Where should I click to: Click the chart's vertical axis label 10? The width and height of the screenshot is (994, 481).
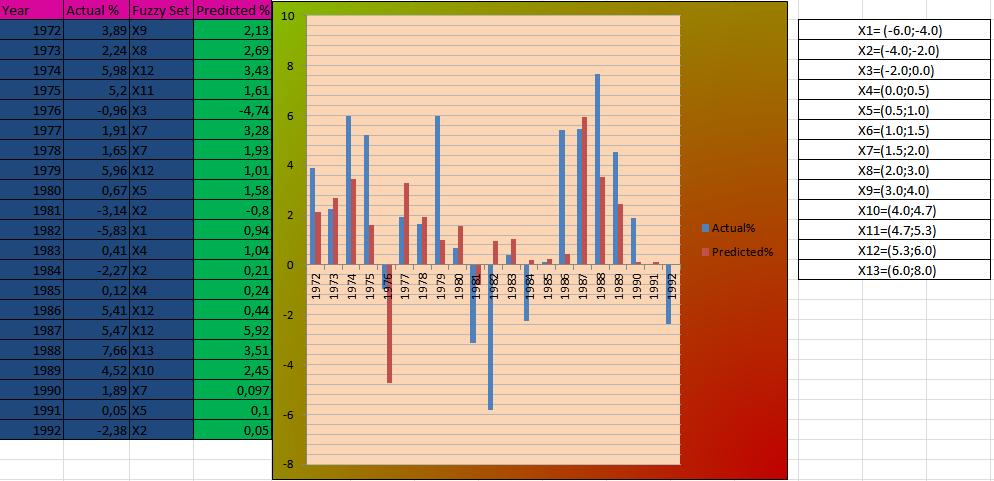tap(288, 17)
